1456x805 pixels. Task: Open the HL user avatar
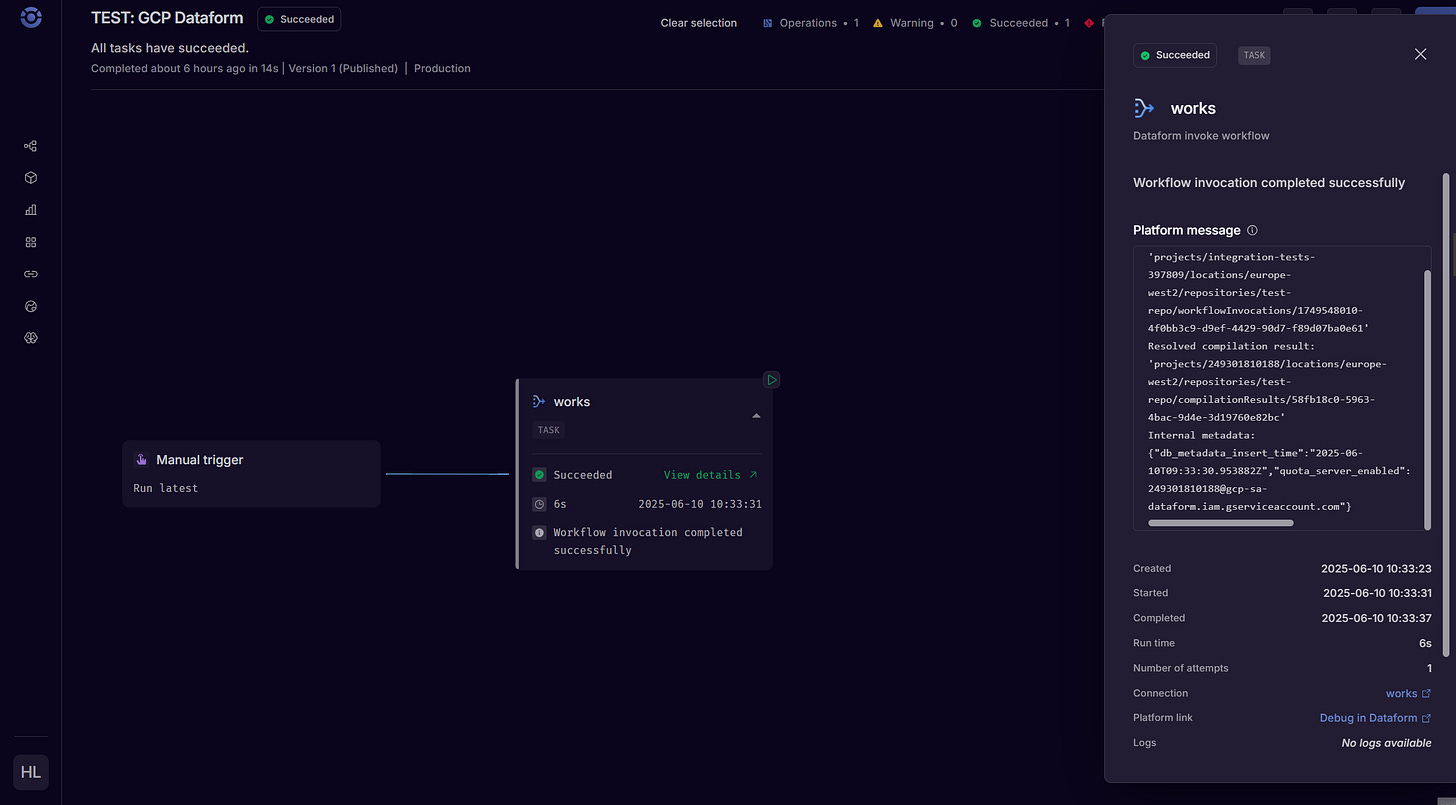click(31, 772)
